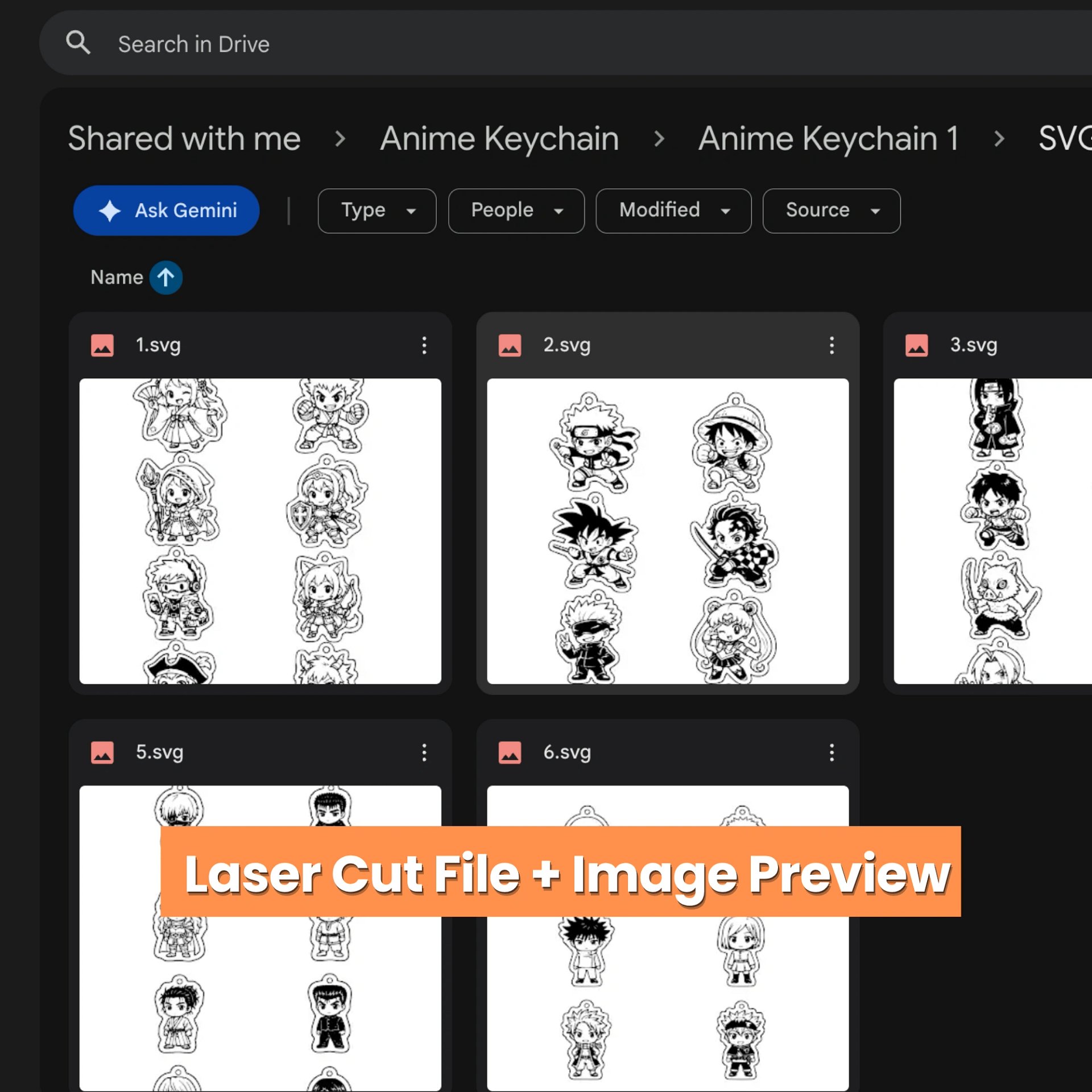Click the image file icon for 5.svg
Viewport: 1092px width, 1092px height.
tap(102, 752)
